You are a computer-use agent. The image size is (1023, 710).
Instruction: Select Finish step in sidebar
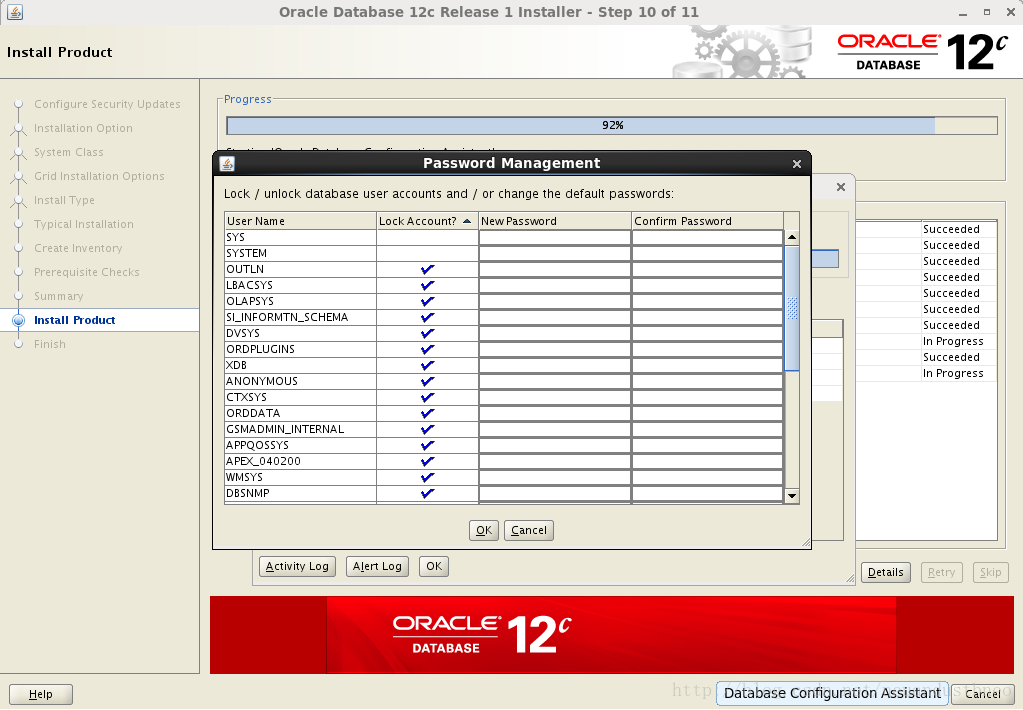(x=50, y=345)
